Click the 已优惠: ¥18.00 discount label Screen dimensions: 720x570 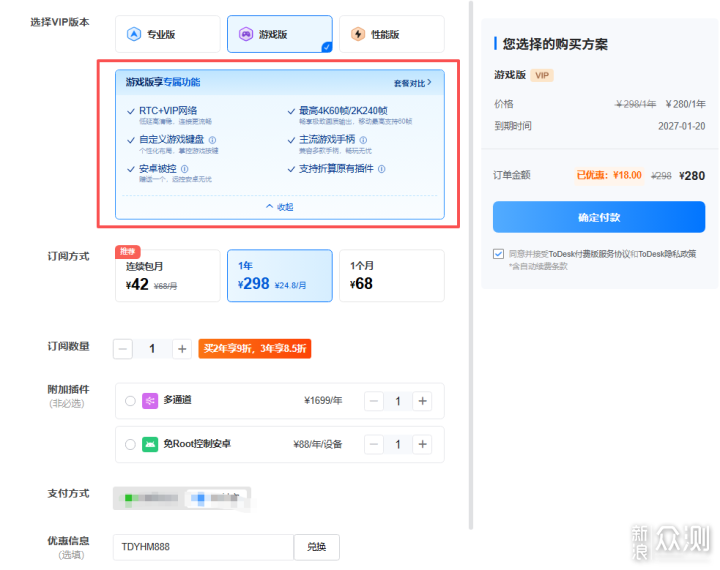[x=609, y=175]
